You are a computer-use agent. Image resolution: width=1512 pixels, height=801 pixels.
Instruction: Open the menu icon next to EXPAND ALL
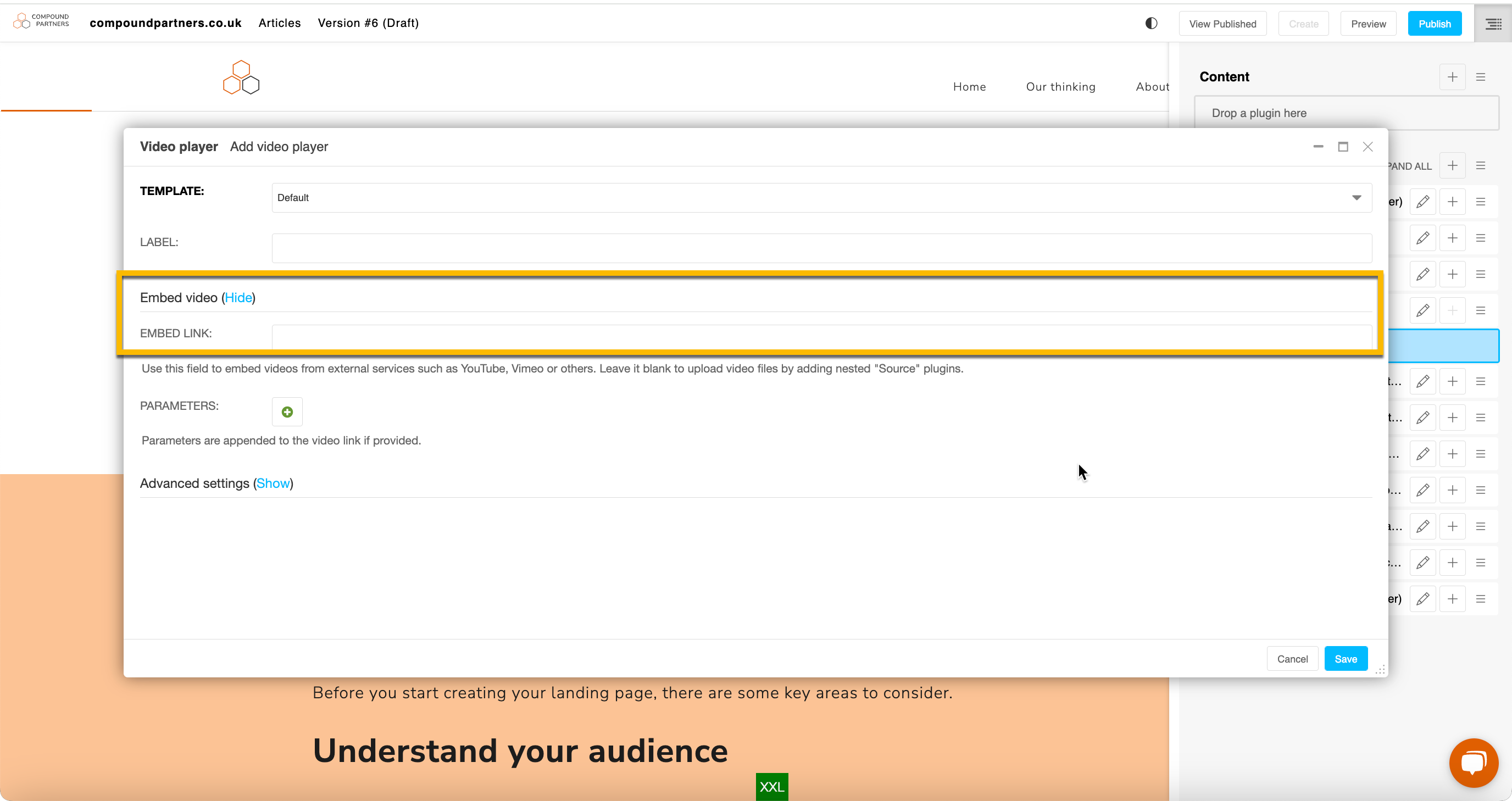[1480, 165]
